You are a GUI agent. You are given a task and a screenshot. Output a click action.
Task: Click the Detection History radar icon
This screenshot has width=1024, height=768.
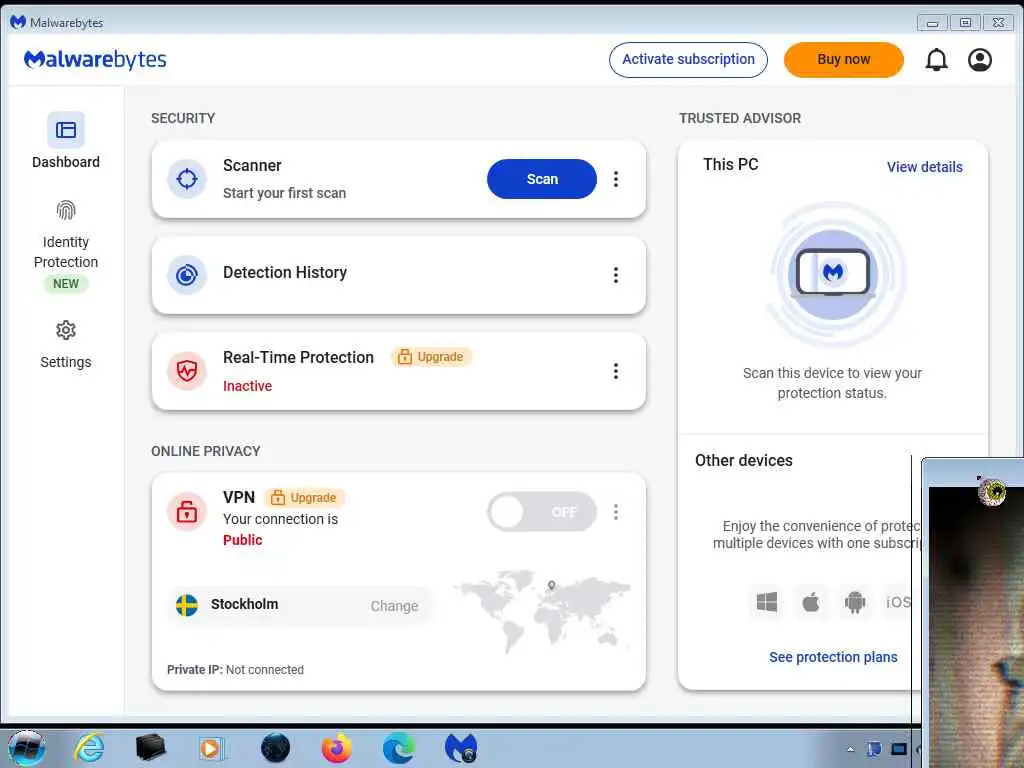(187, 275)
